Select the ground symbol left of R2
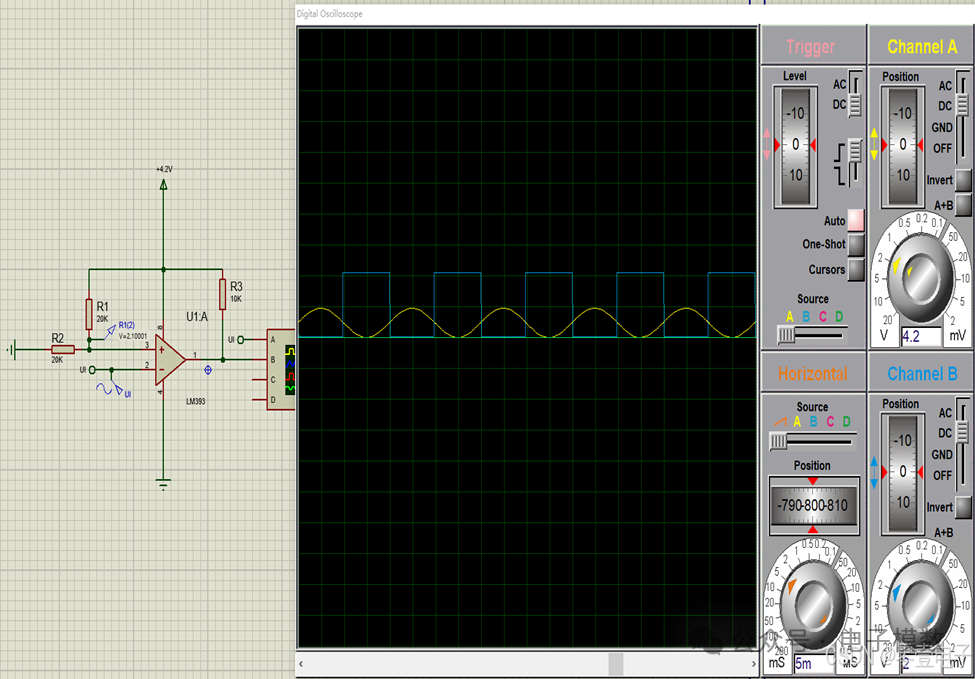 click(11, 350)
